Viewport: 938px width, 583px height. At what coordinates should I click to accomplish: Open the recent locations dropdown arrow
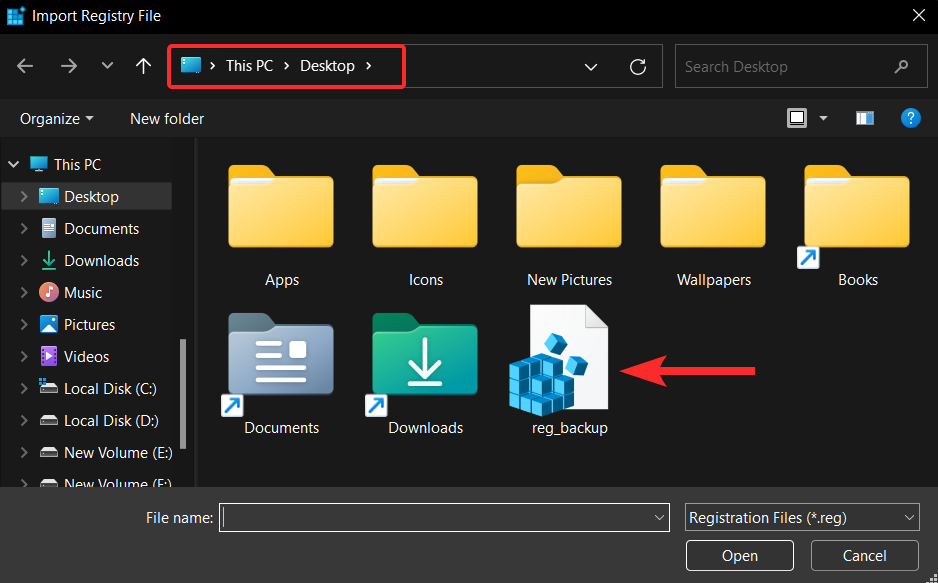(107, 66)
